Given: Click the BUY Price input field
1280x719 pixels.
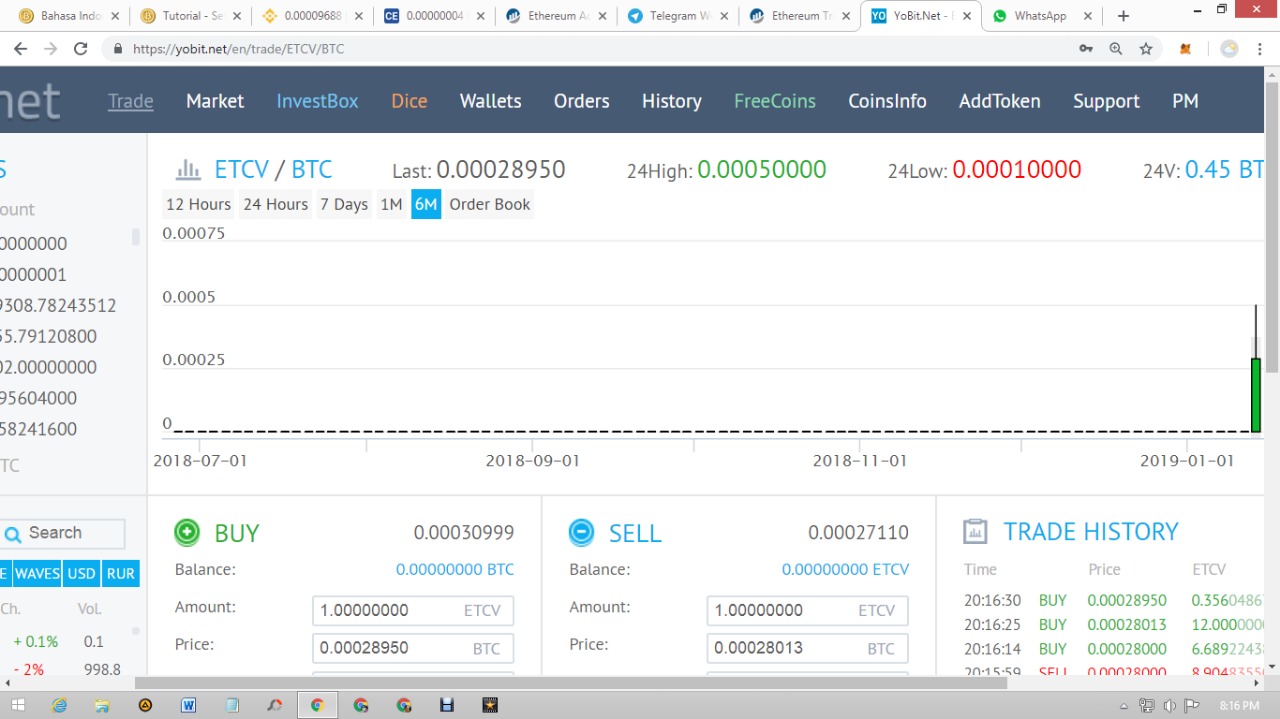Looking at the screenshot, I should point(413,648).
